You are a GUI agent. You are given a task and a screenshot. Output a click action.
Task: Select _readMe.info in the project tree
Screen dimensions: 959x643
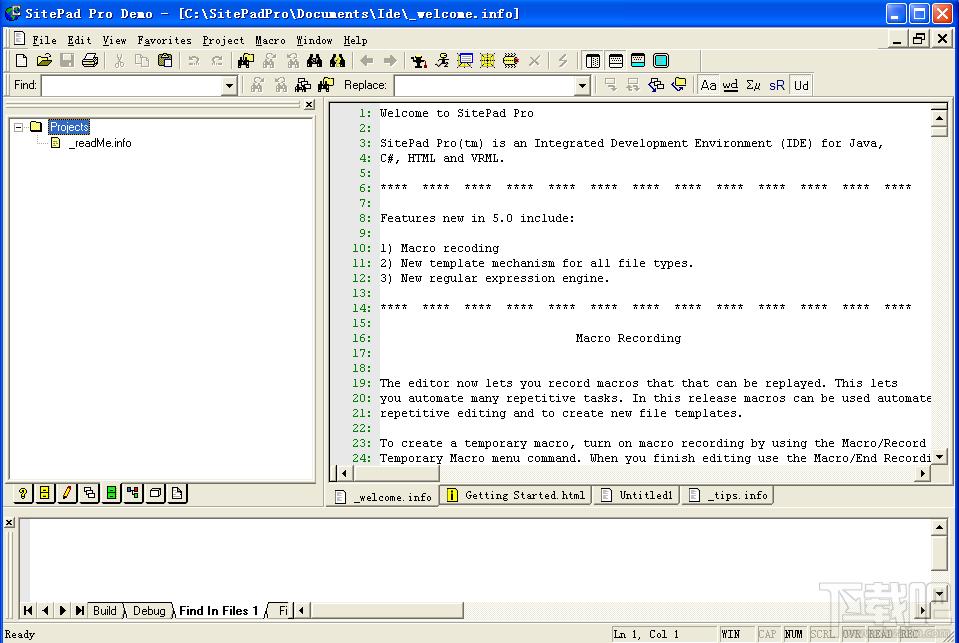[100, 143]
